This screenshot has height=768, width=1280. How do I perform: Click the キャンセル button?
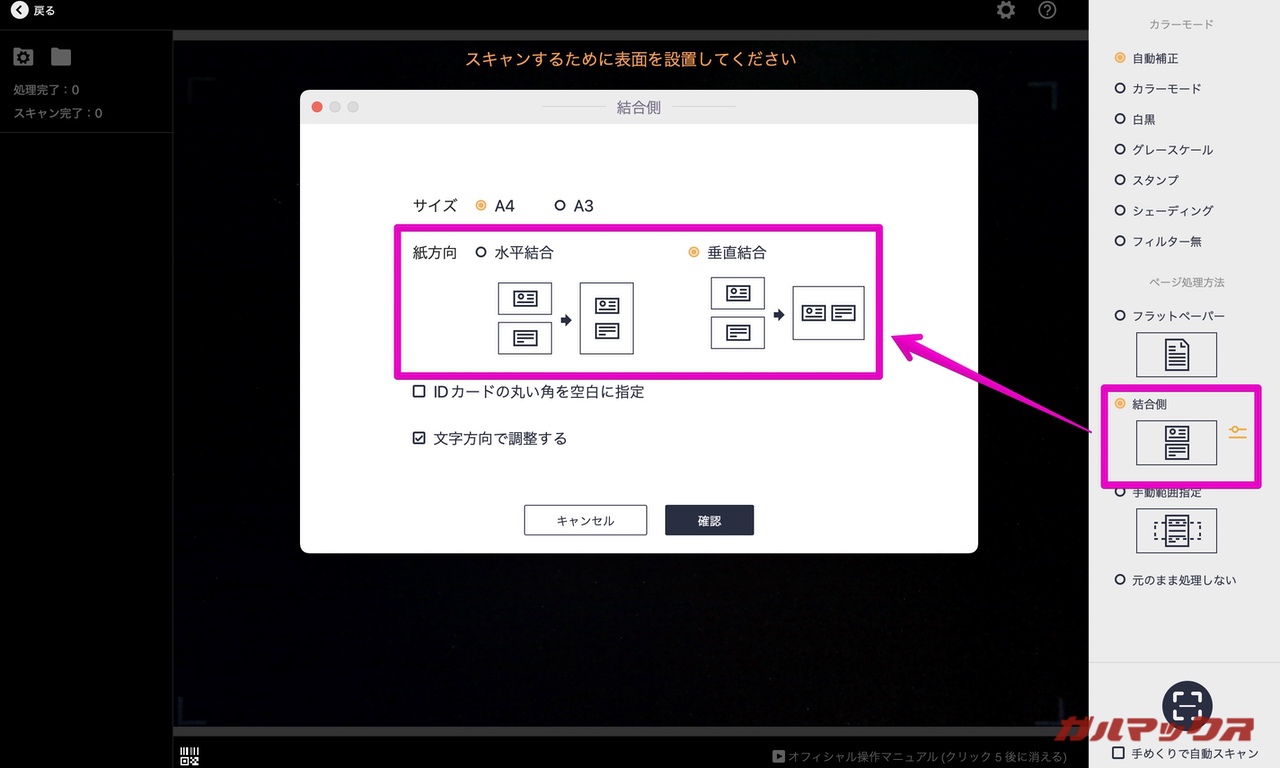coord(585,520)
